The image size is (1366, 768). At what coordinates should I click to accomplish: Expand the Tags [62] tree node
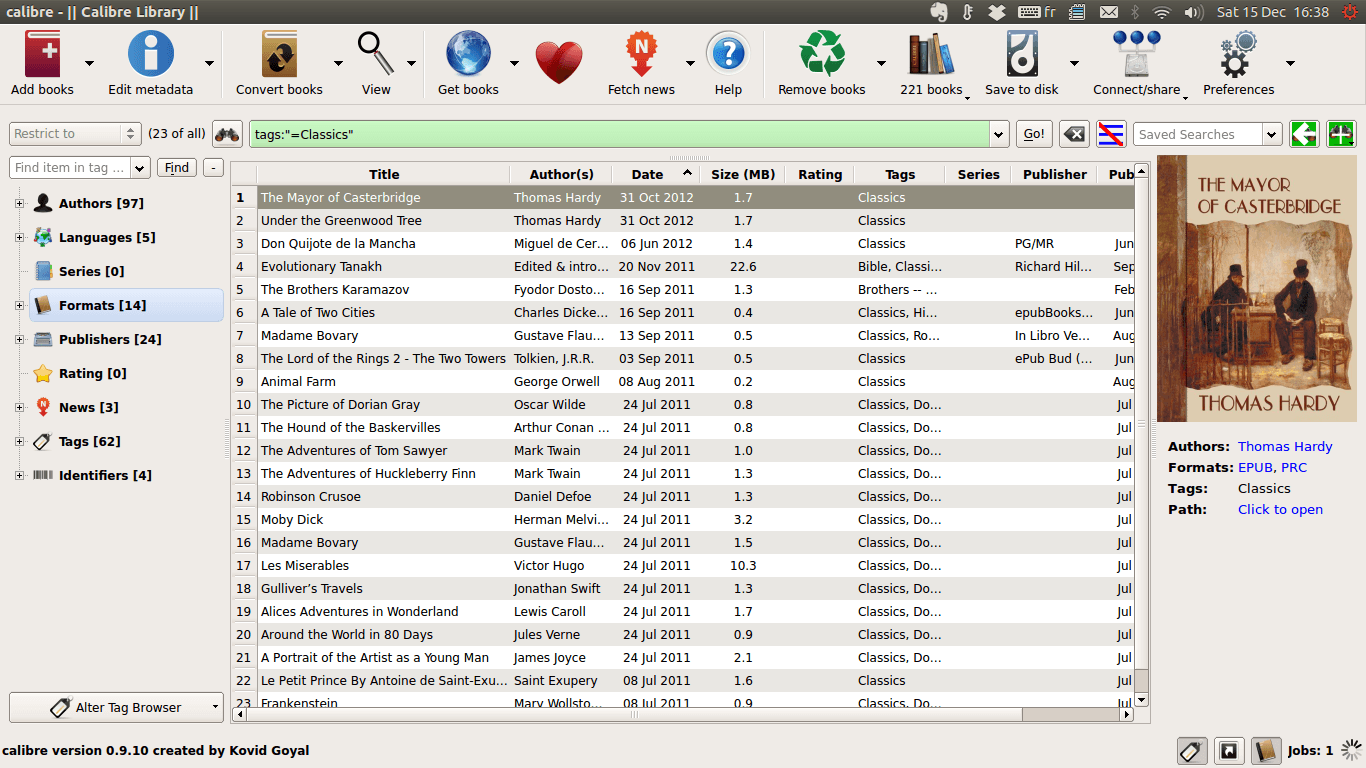19,442
